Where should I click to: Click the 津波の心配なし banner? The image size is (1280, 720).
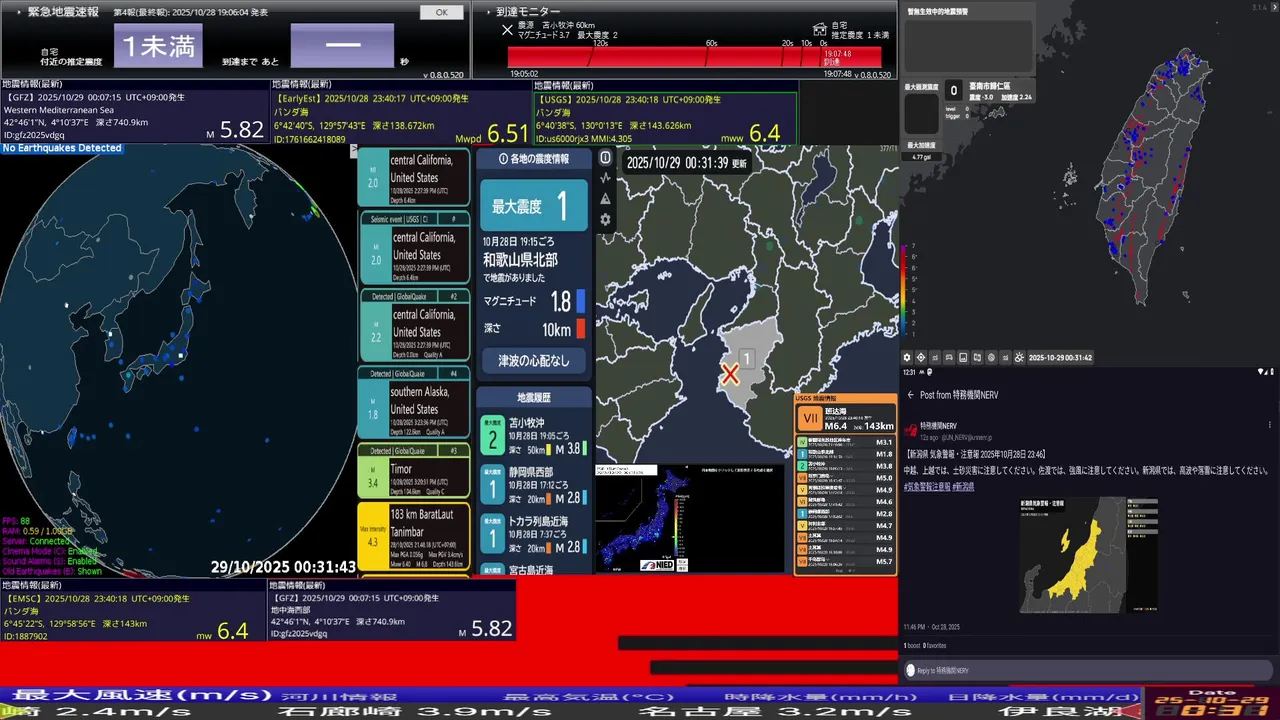(x=534, y=361)
